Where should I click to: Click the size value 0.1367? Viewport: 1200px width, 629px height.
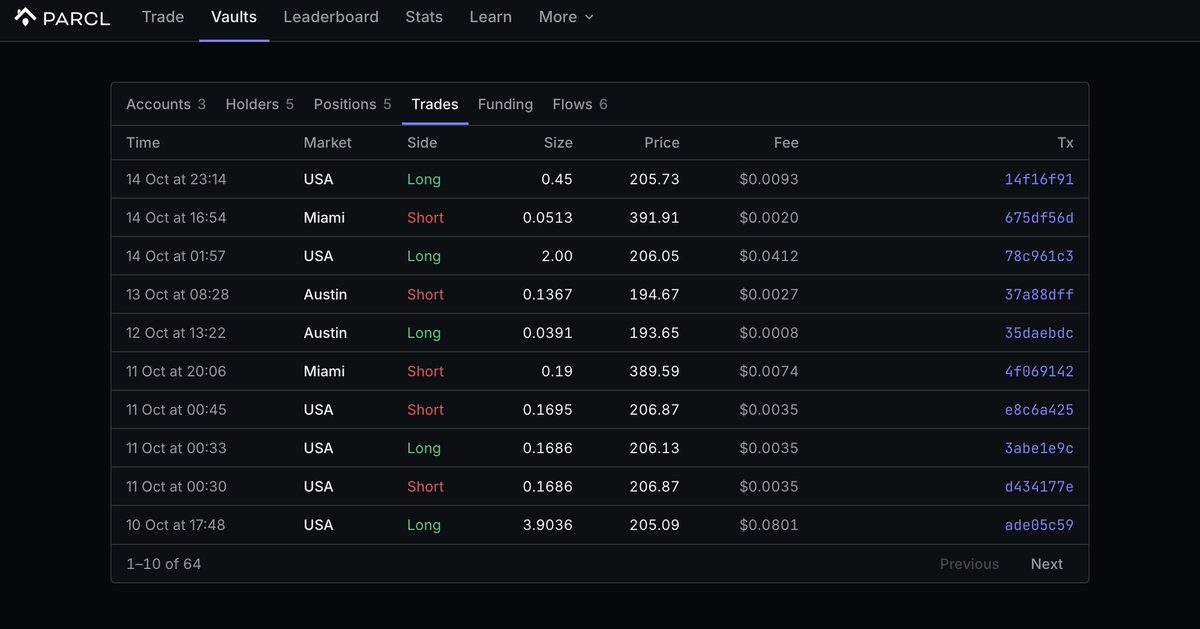[x=548, y=295]
